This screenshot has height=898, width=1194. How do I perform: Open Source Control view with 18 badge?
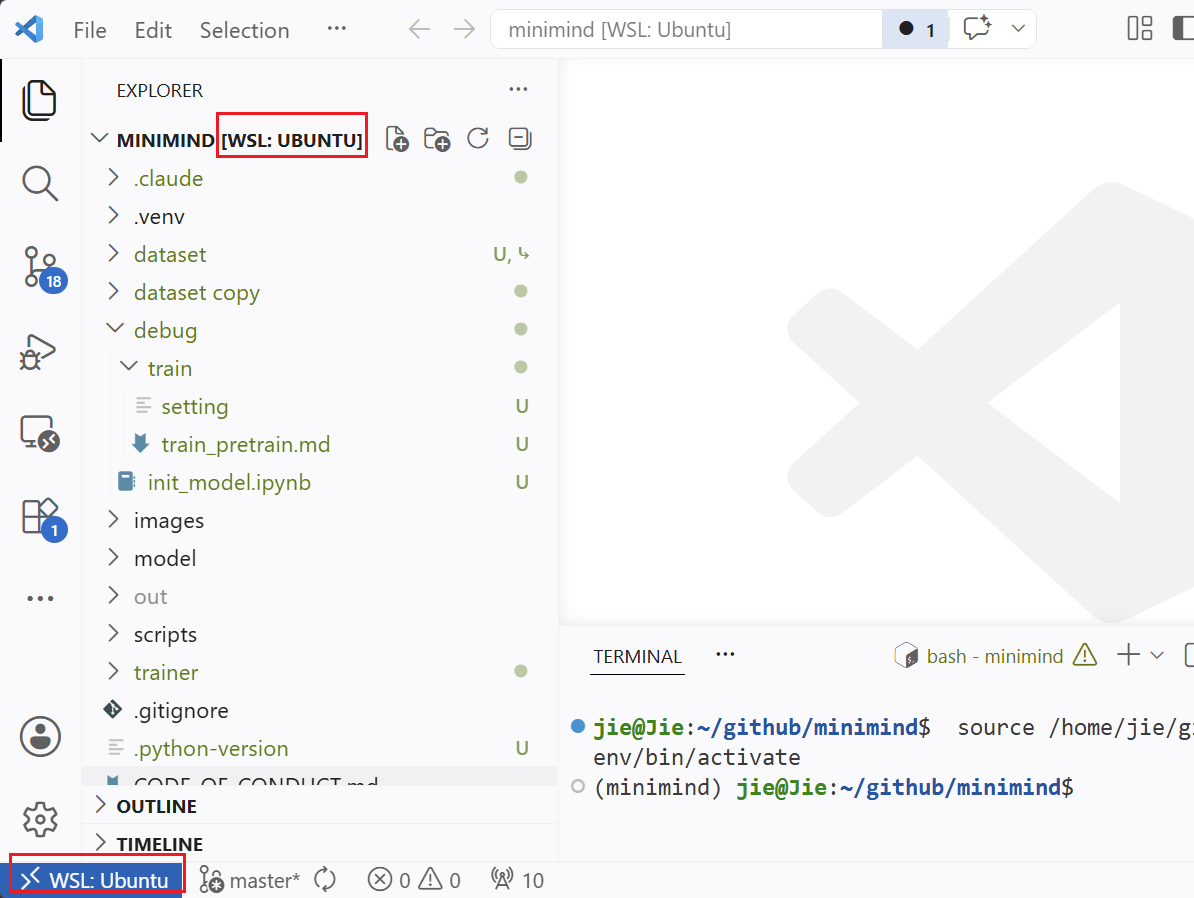pos(43,269)
